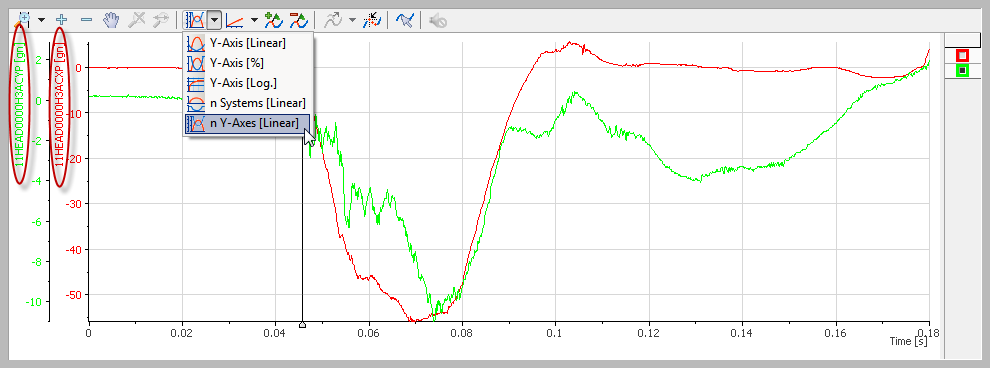Click the minus zoom-out icon
Image resolution: width=990 pixels, height=368 pixels.
[x=86, y=20]
